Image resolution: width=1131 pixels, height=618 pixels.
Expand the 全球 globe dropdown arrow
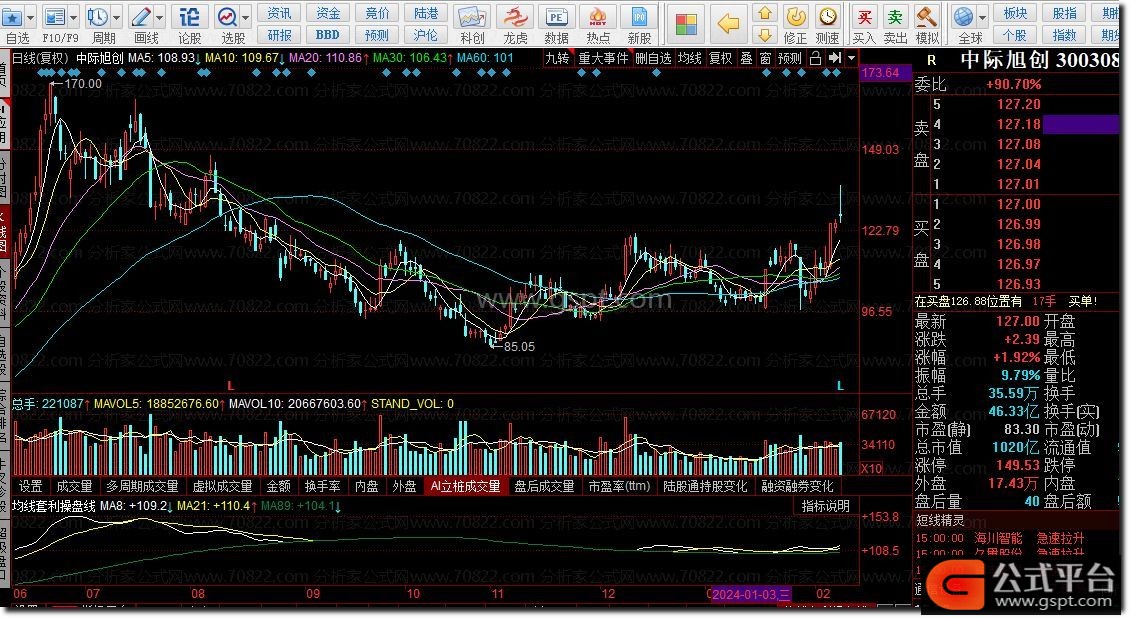982,17
